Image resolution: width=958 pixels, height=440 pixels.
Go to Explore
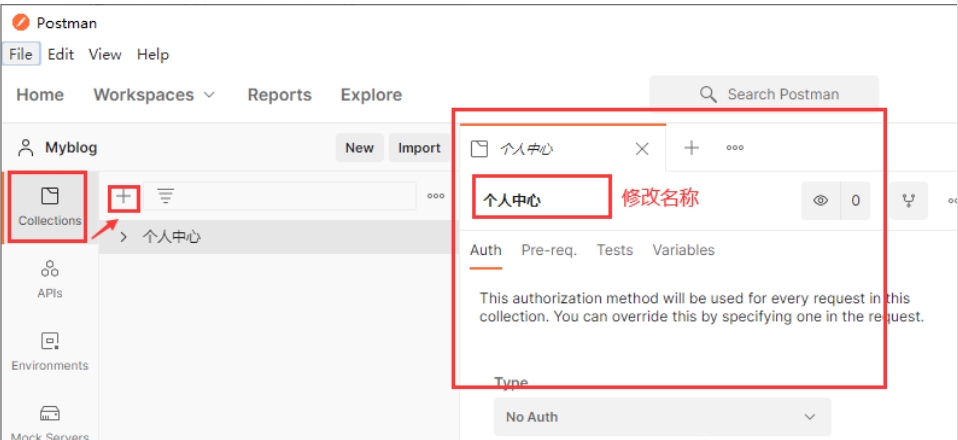pos(371,95)
